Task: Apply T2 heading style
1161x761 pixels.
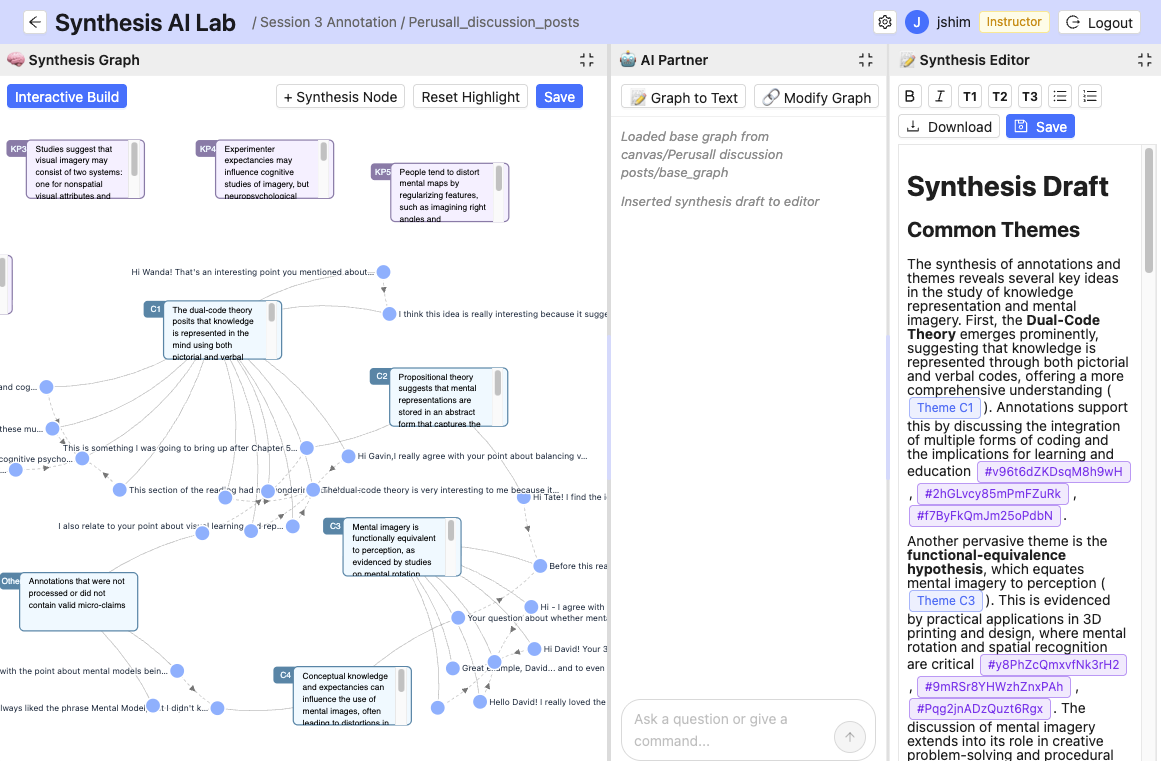Action: (1000, 96)
